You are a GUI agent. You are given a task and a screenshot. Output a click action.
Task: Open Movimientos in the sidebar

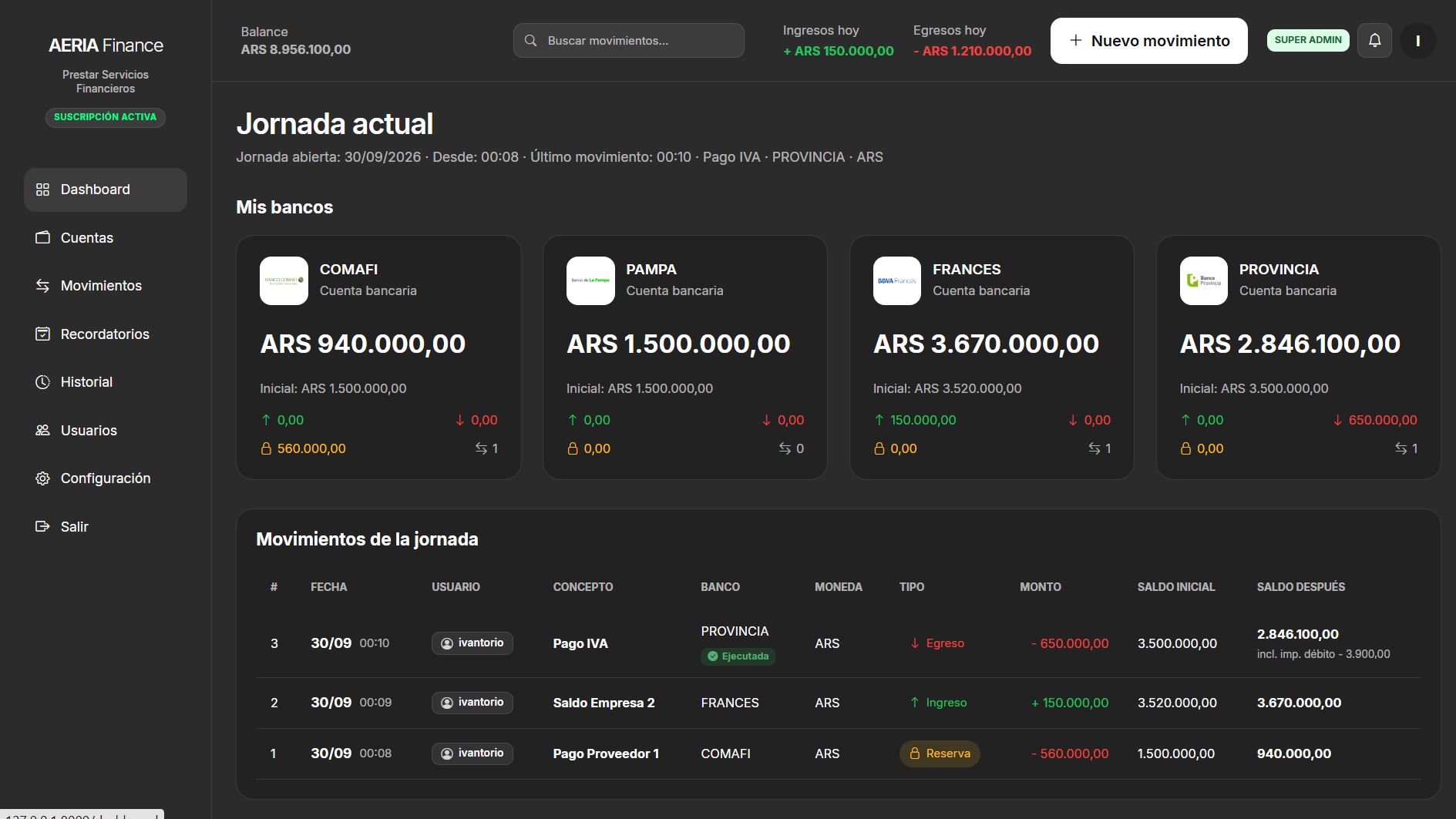(x=106, y=286)
